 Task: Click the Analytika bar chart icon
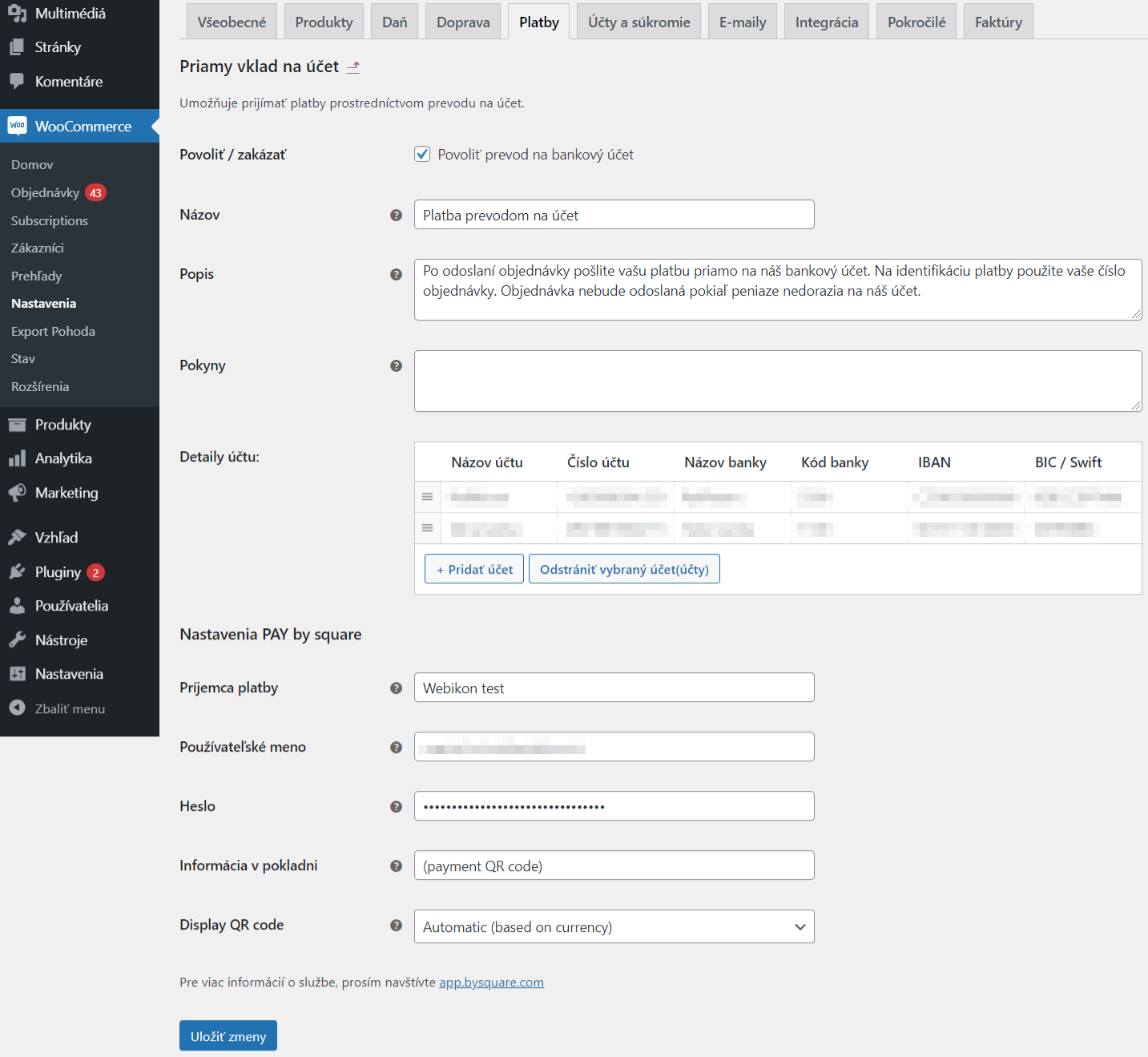(x=17, y=458)
